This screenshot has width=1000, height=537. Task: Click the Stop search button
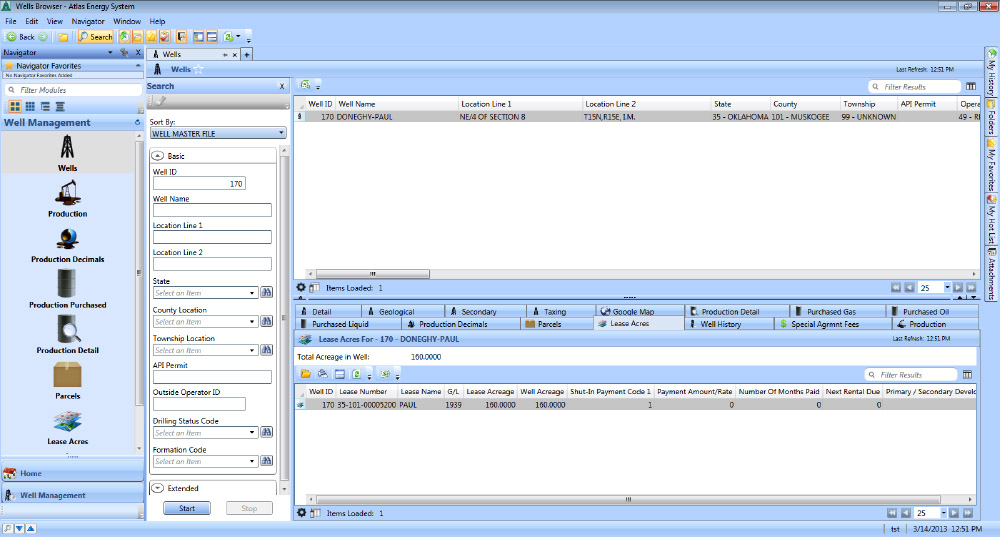tap(249, 508)
